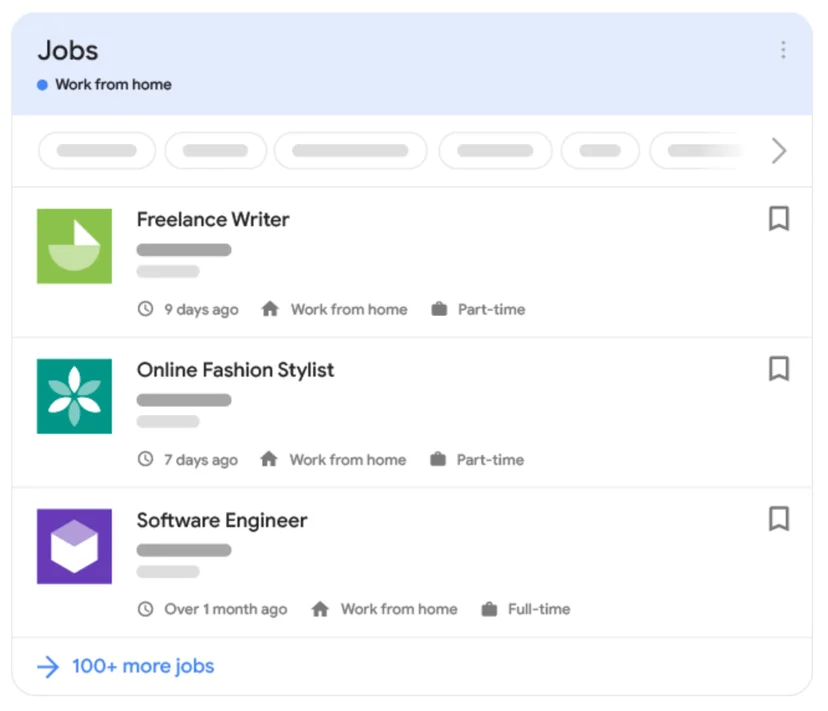
Task: Bookmark the Online Fashion Stylist job
Action: tap(779, 369)
